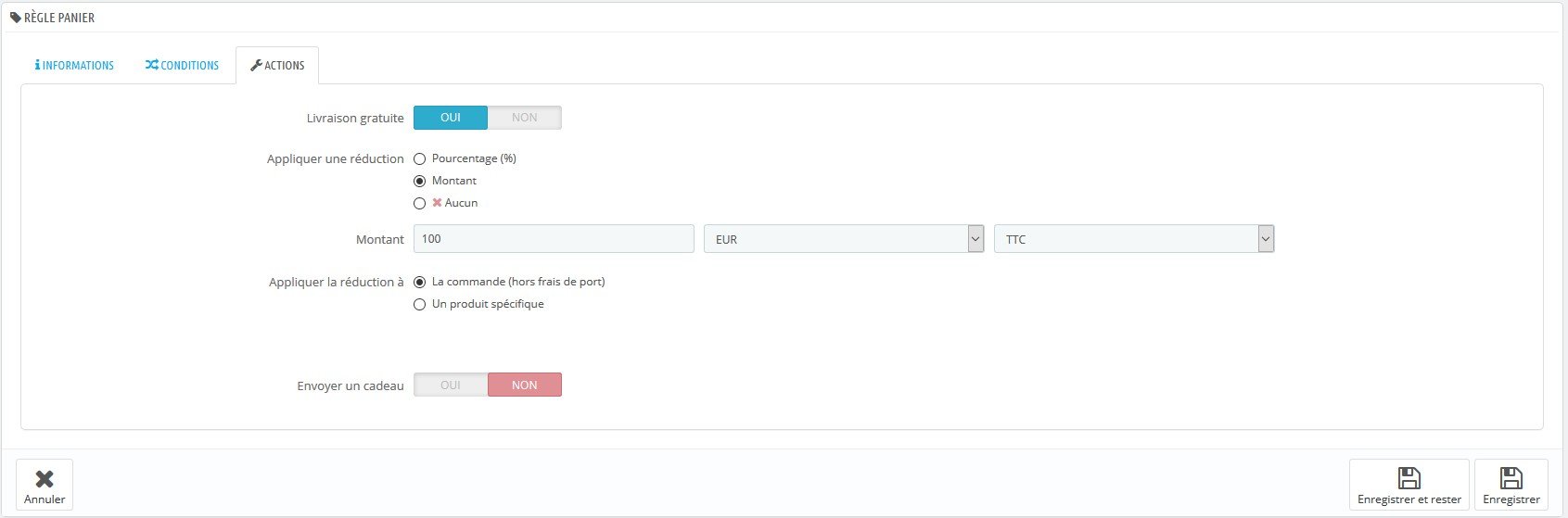The width and height of the screenshot is (1568, 518).
Task: Click the Enregistrer save button
Action: point(1511,485)
